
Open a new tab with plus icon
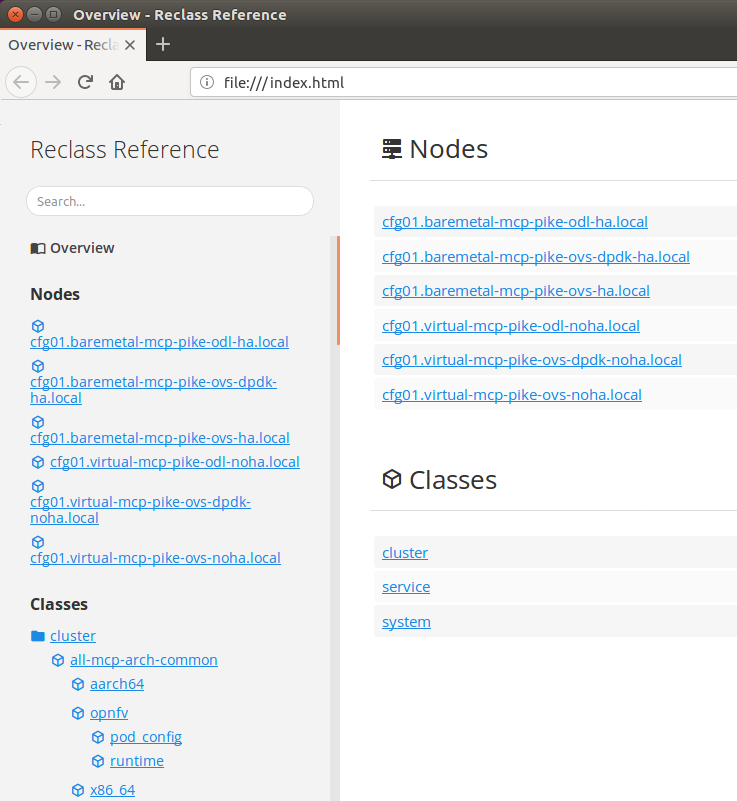click(163, 44)
